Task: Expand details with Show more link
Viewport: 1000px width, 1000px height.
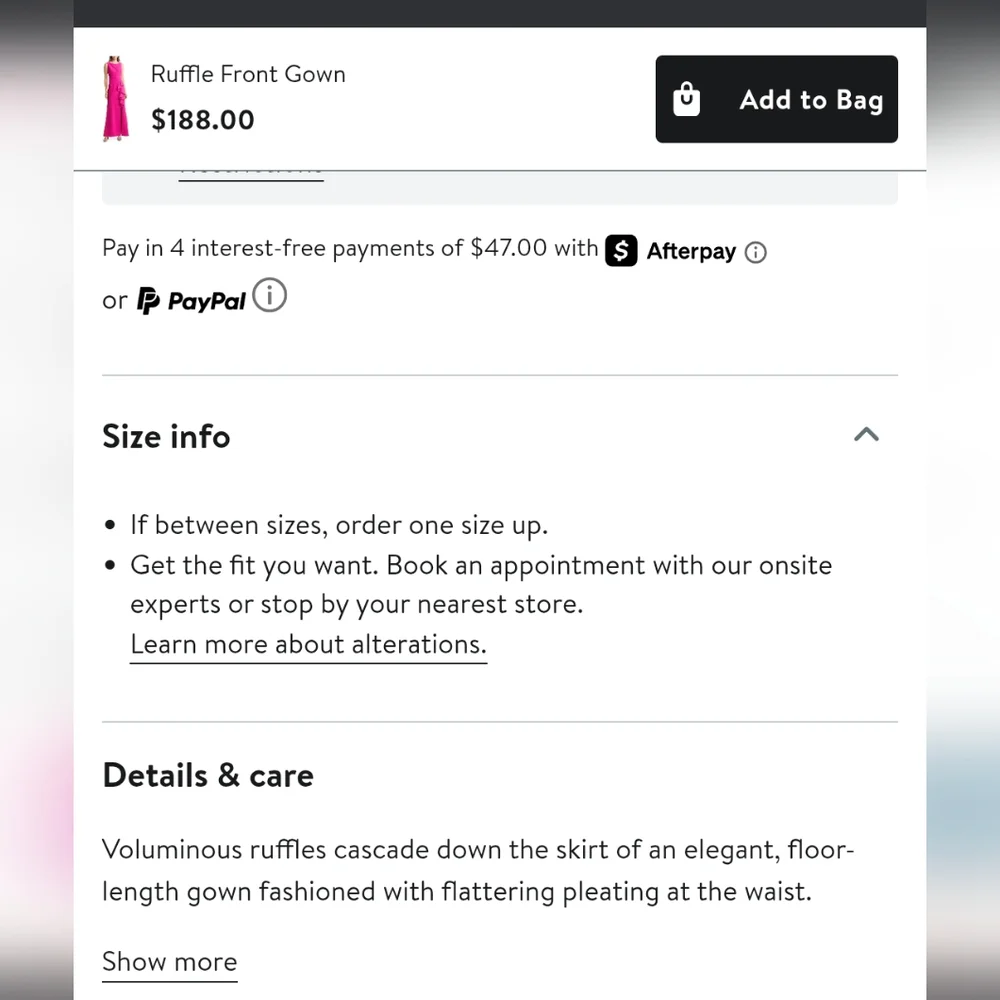Action: click(170, 962)
